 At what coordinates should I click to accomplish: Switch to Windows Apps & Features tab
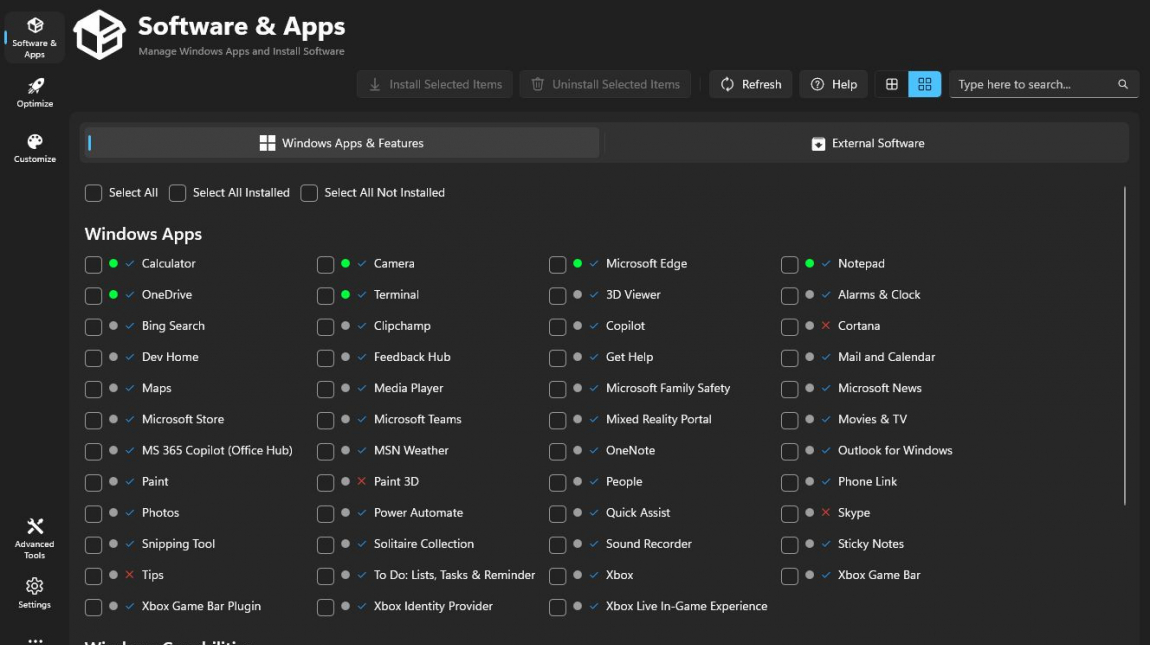click(x=341, y=143)
